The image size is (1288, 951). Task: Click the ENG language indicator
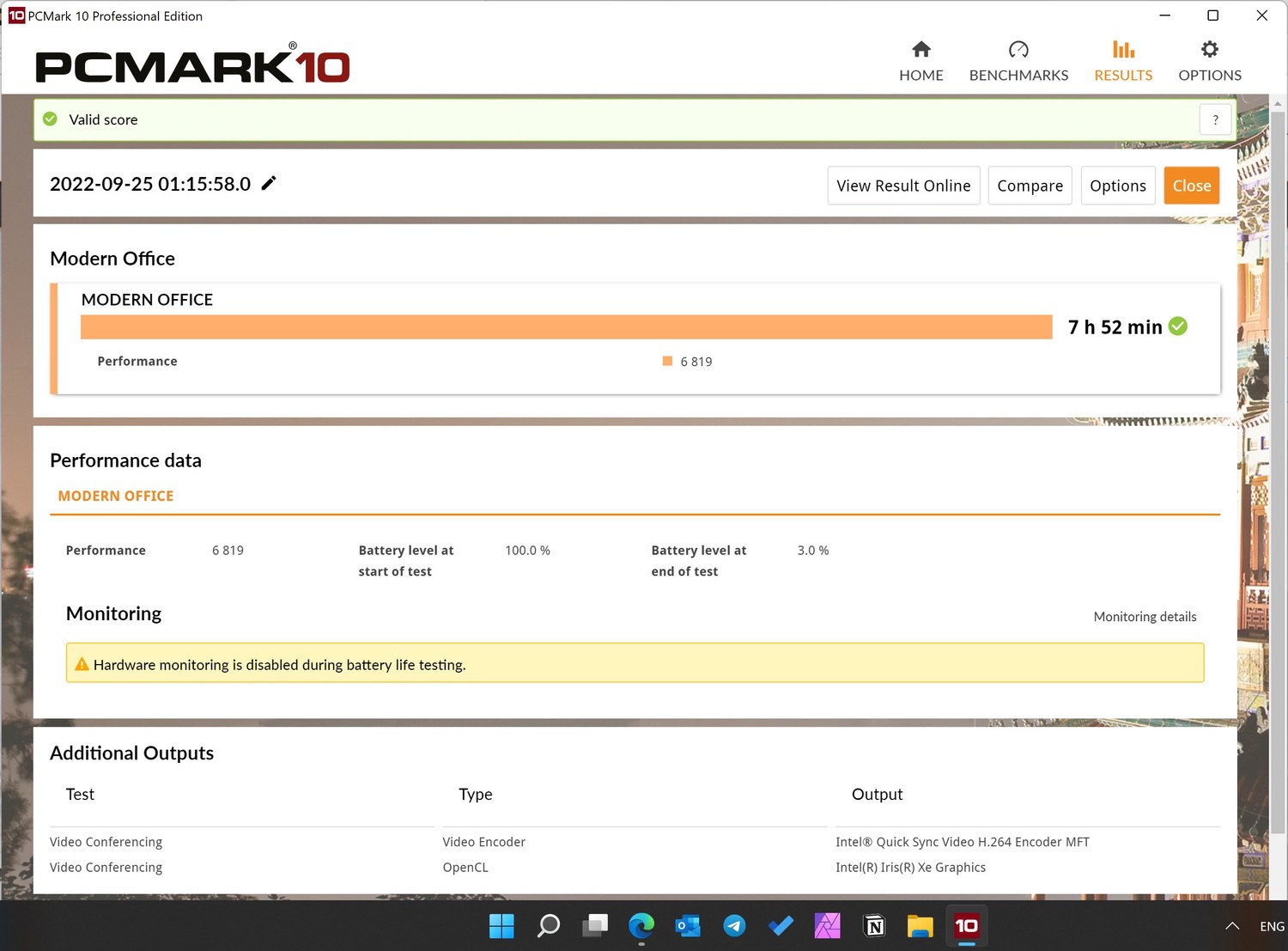1272,926
